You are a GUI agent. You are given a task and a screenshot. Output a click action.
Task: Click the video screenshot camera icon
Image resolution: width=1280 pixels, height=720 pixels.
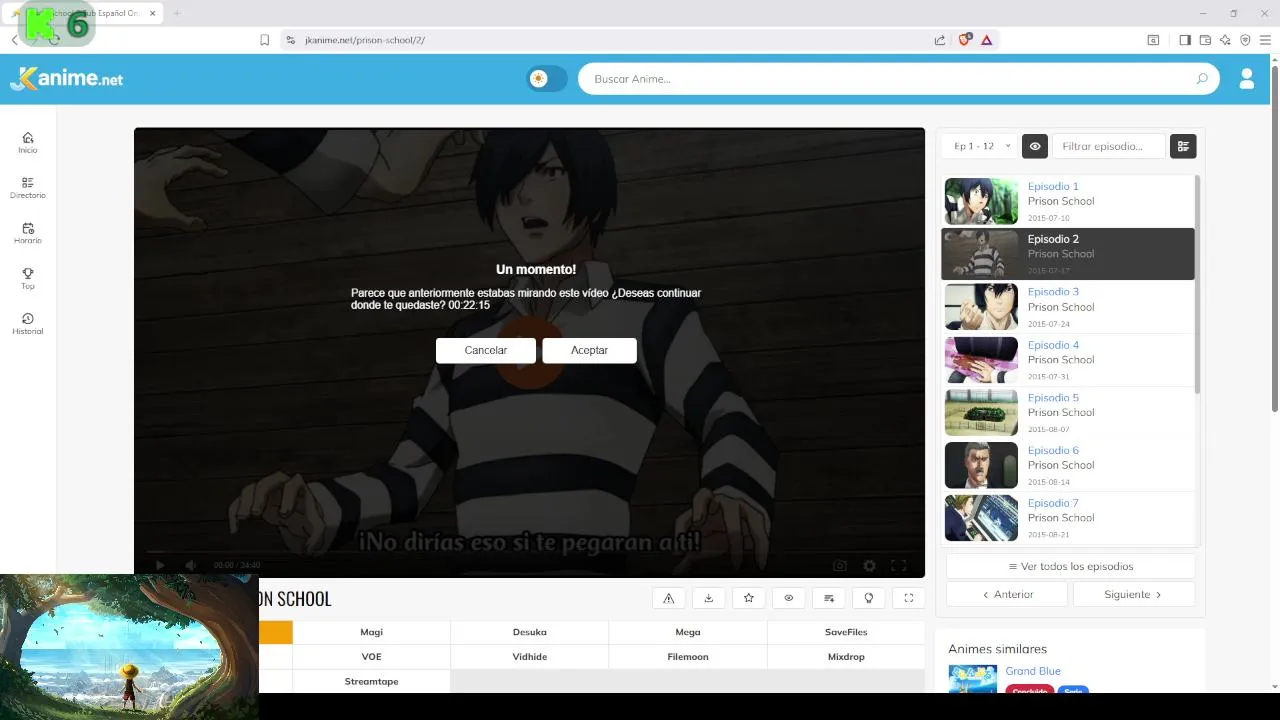click(840, 565)
